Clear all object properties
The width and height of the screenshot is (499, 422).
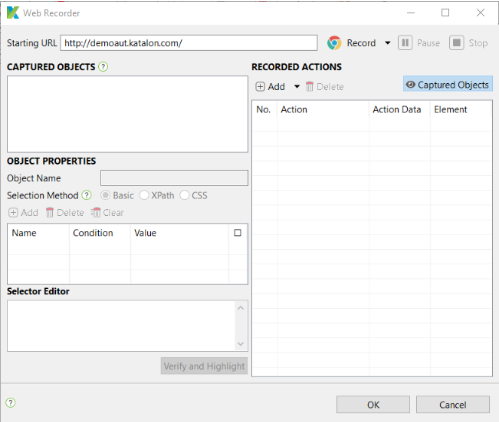pos(107,213)
